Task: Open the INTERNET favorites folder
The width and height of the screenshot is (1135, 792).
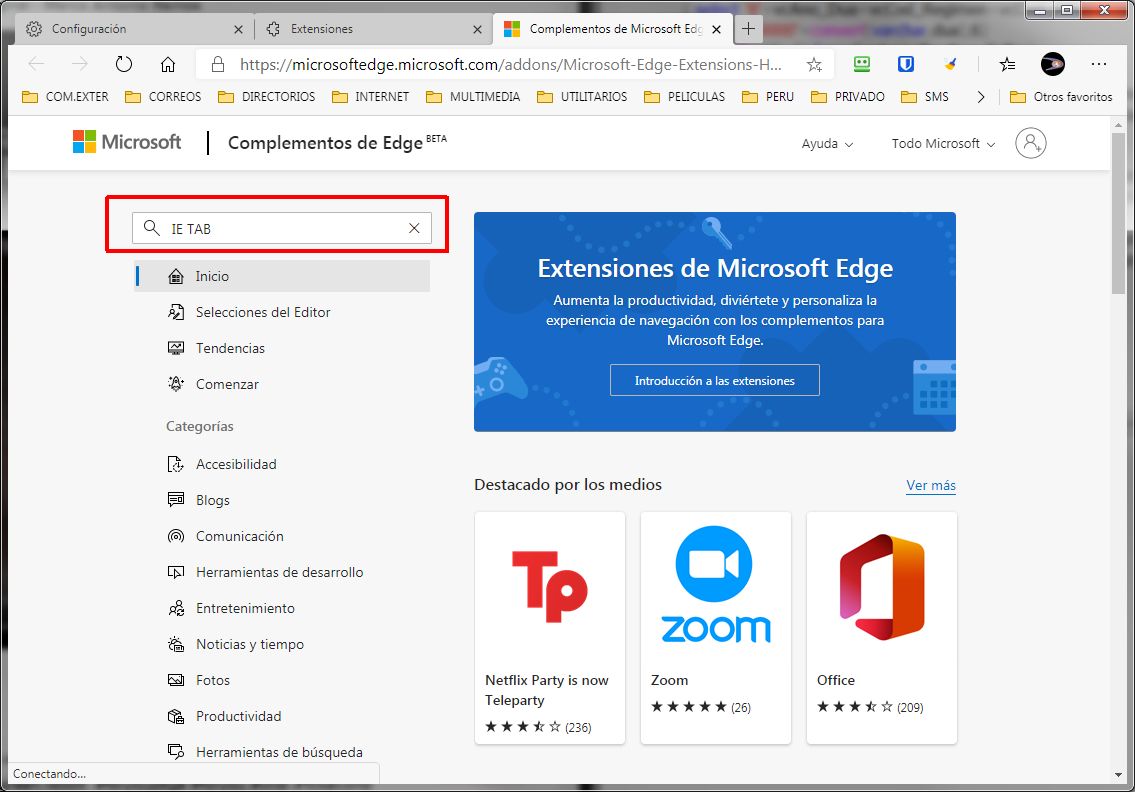Action: 371,96
